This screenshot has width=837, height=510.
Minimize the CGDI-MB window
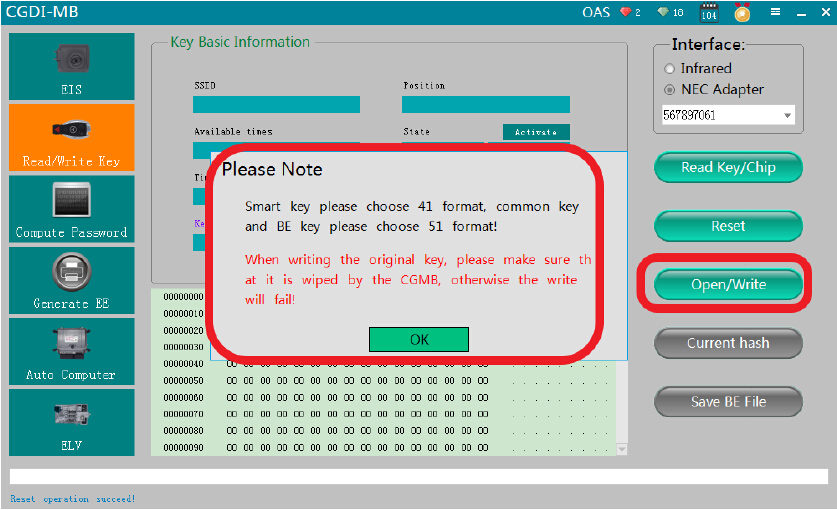click(801, 13)
